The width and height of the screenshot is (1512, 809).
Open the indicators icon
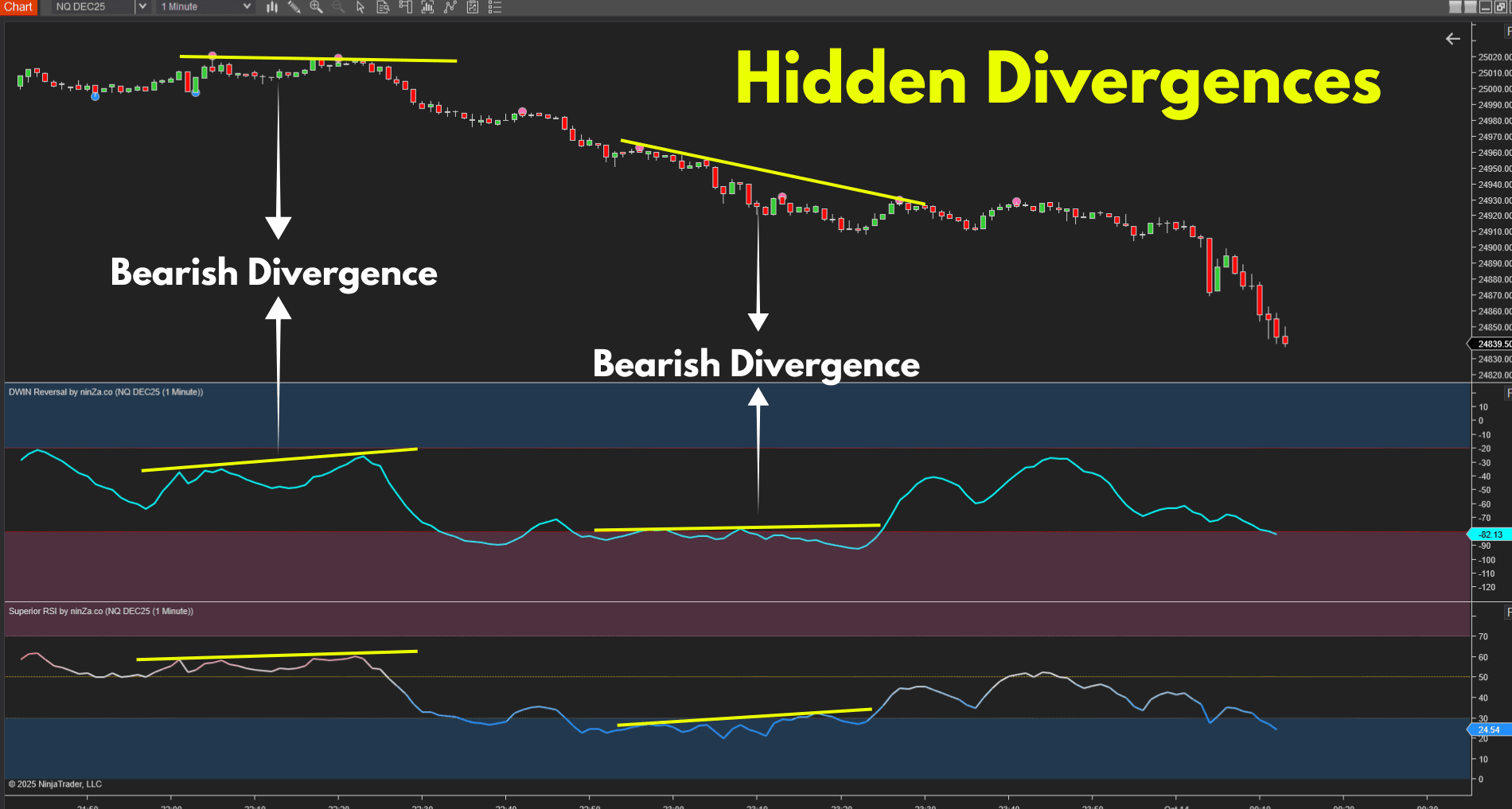tap(427, 7)
